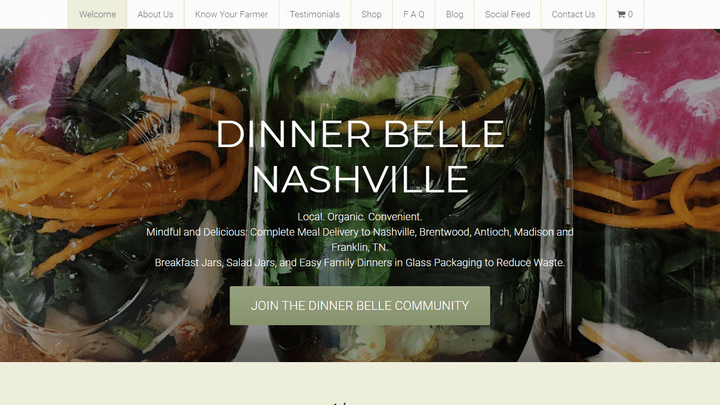Click Join the Dinner Belle Community button

click(360, 306)
